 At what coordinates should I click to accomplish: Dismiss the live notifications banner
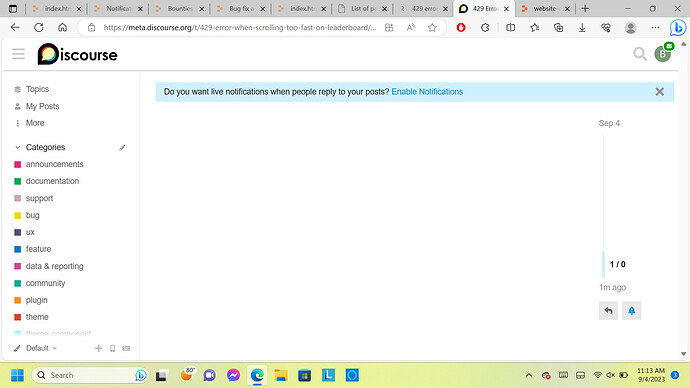[x=660, y=92]
